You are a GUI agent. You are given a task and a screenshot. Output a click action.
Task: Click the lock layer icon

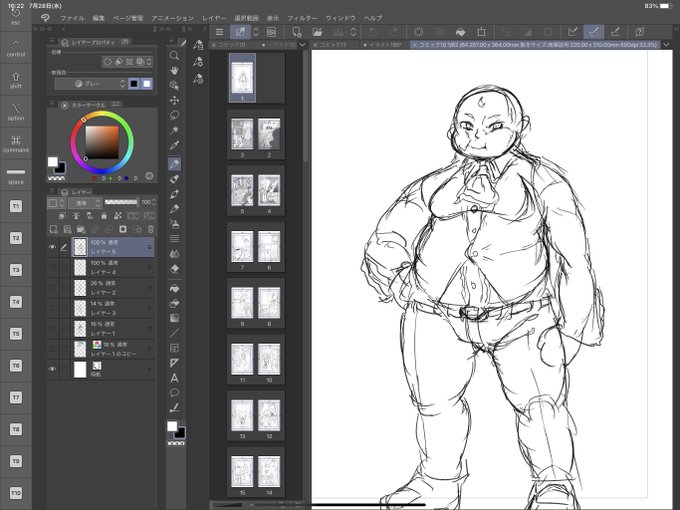pyautogui.click(x=104, y=216)
